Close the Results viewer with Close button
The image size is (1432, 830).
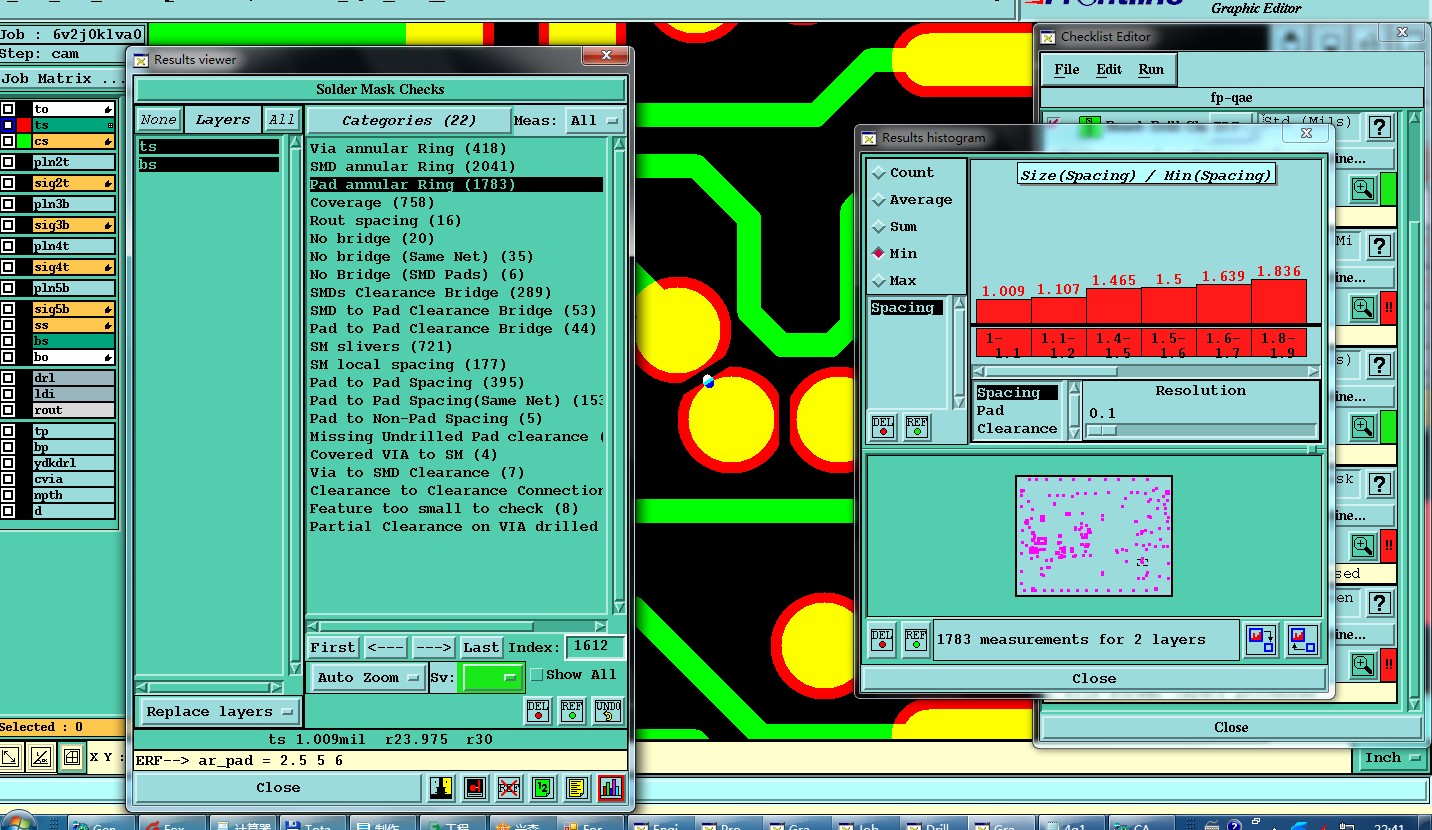point(278,788)
